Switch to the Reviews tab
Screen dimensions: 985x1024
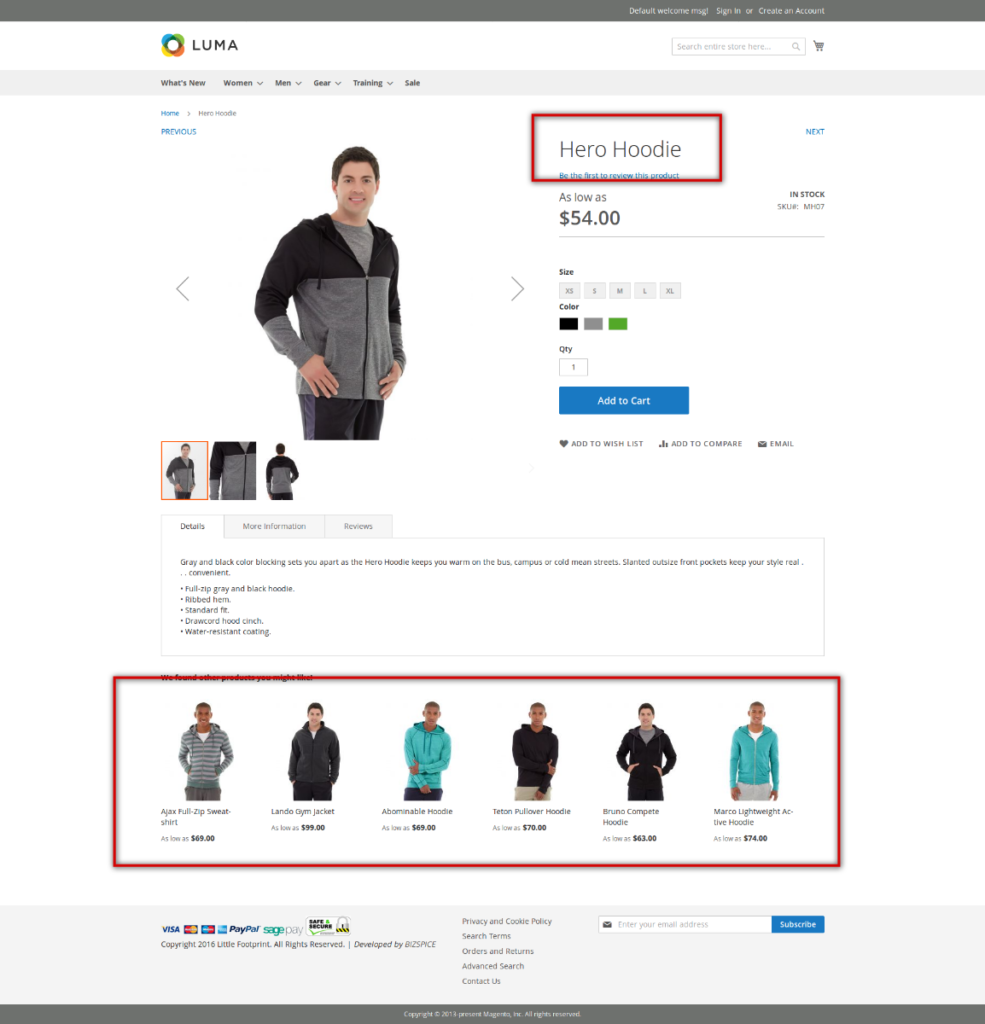(359, 526)
